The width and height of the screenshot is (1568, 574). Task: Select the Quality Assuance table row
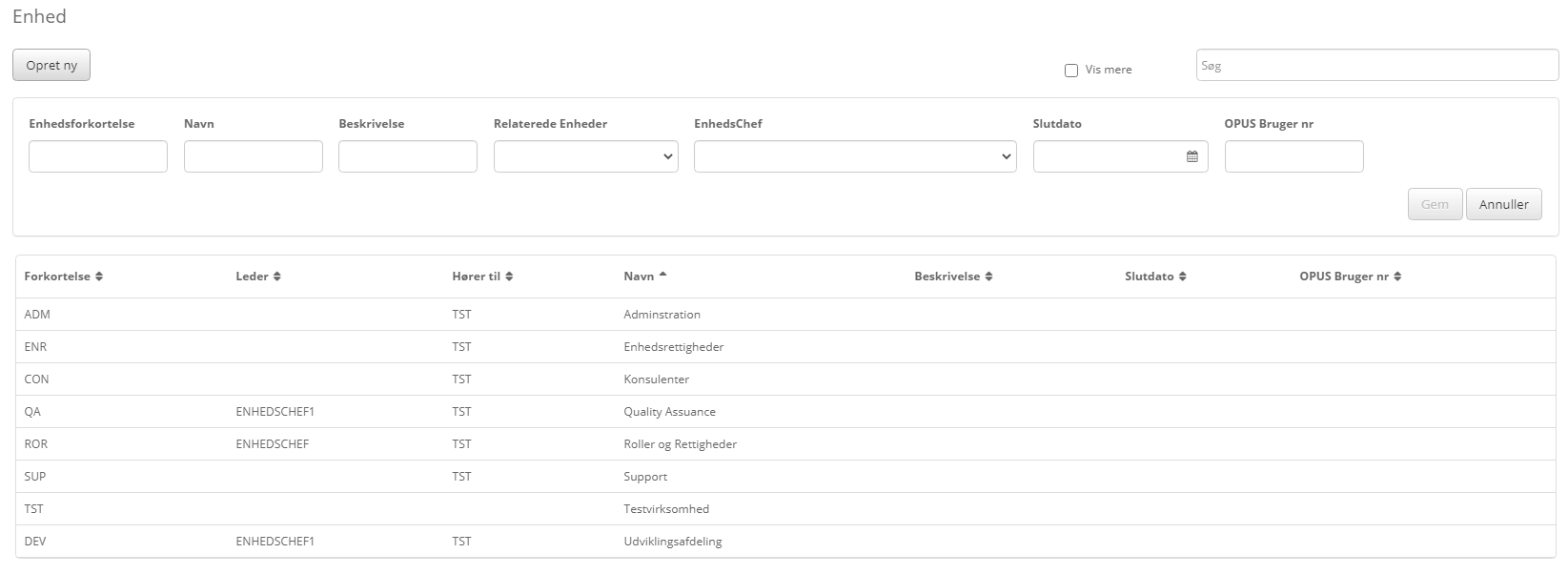(x=669, y=412)
